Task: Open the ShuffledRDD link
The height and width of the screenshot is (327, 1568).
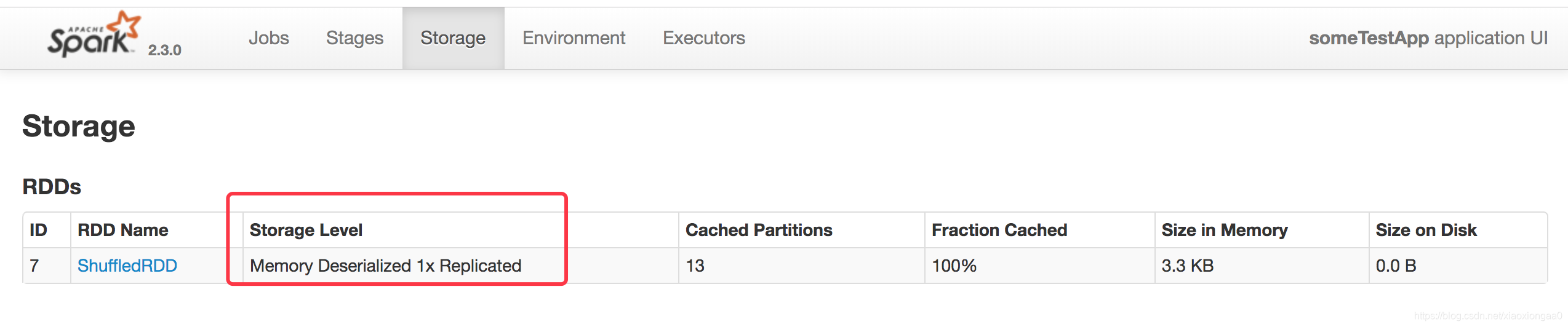Action: 127,266
